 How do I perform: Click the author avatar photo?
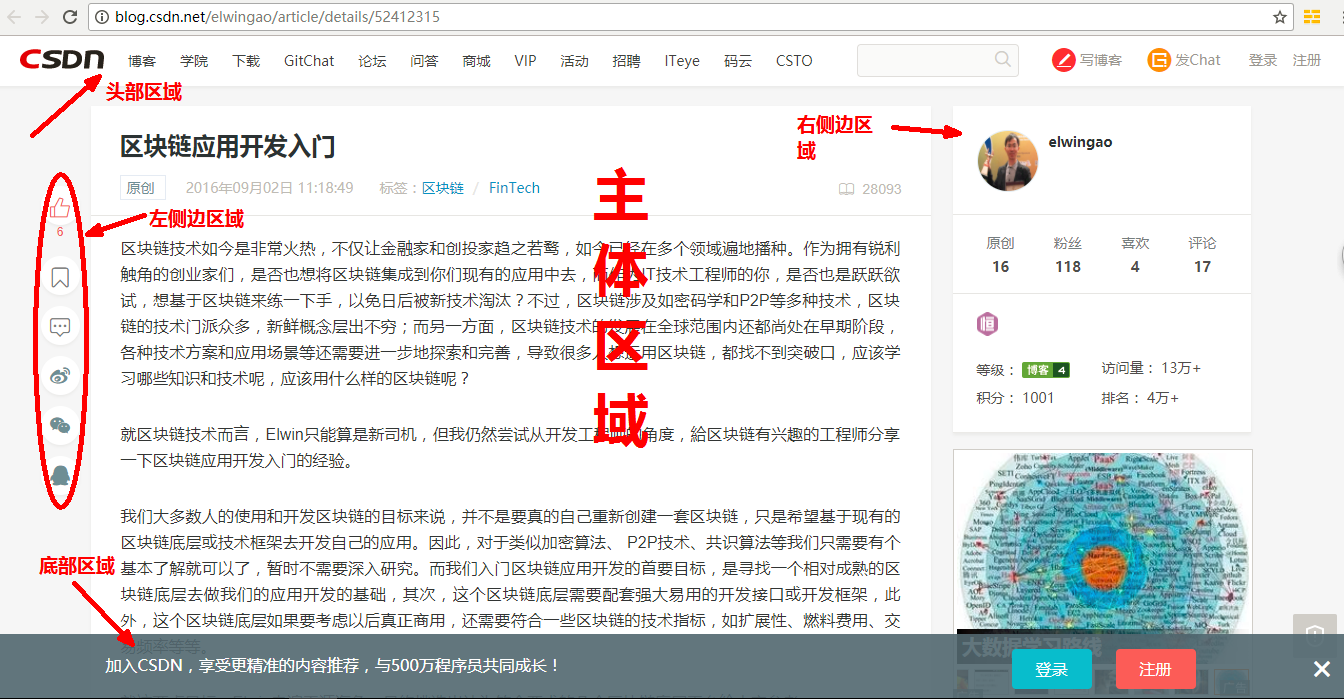click(1007, 160)
